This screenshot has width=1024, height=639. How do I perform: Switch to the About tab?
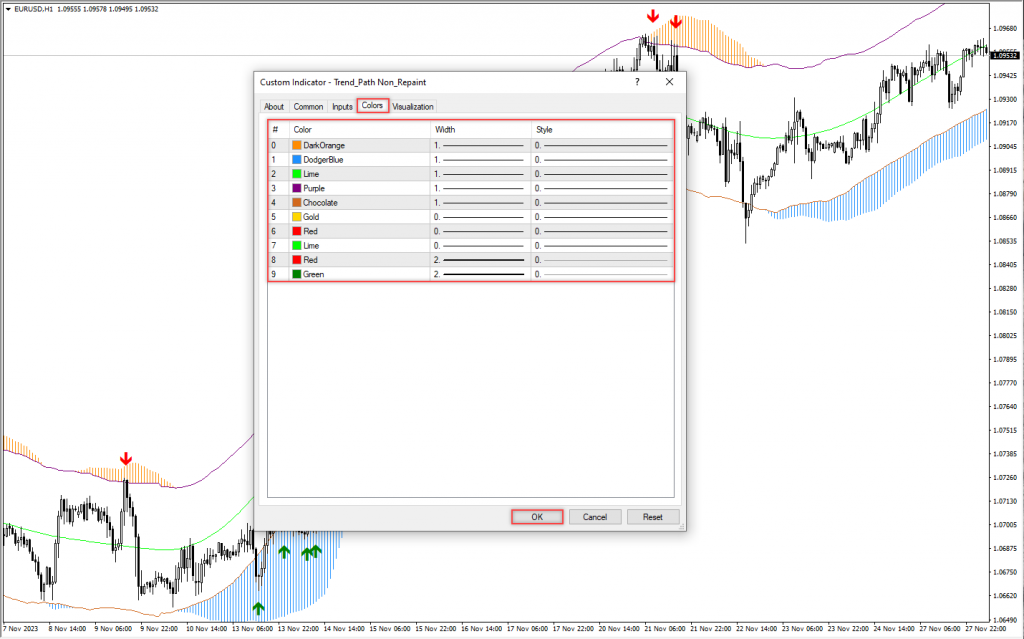273,106
